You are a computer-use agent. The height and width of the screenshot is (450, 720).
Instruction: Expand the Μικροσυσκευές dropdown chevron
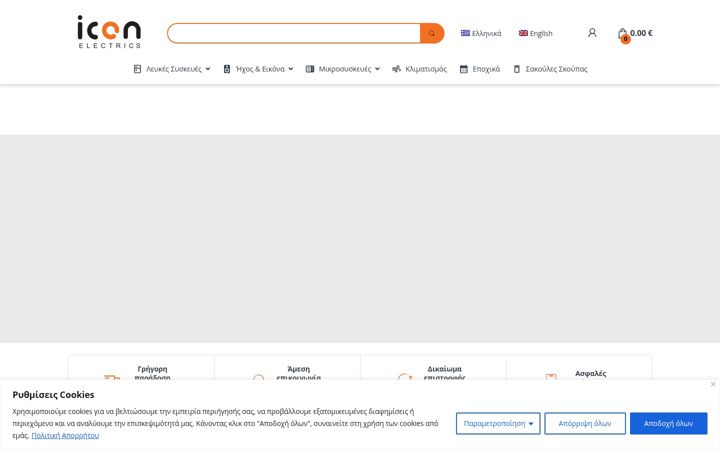click(x=377, y=69)
